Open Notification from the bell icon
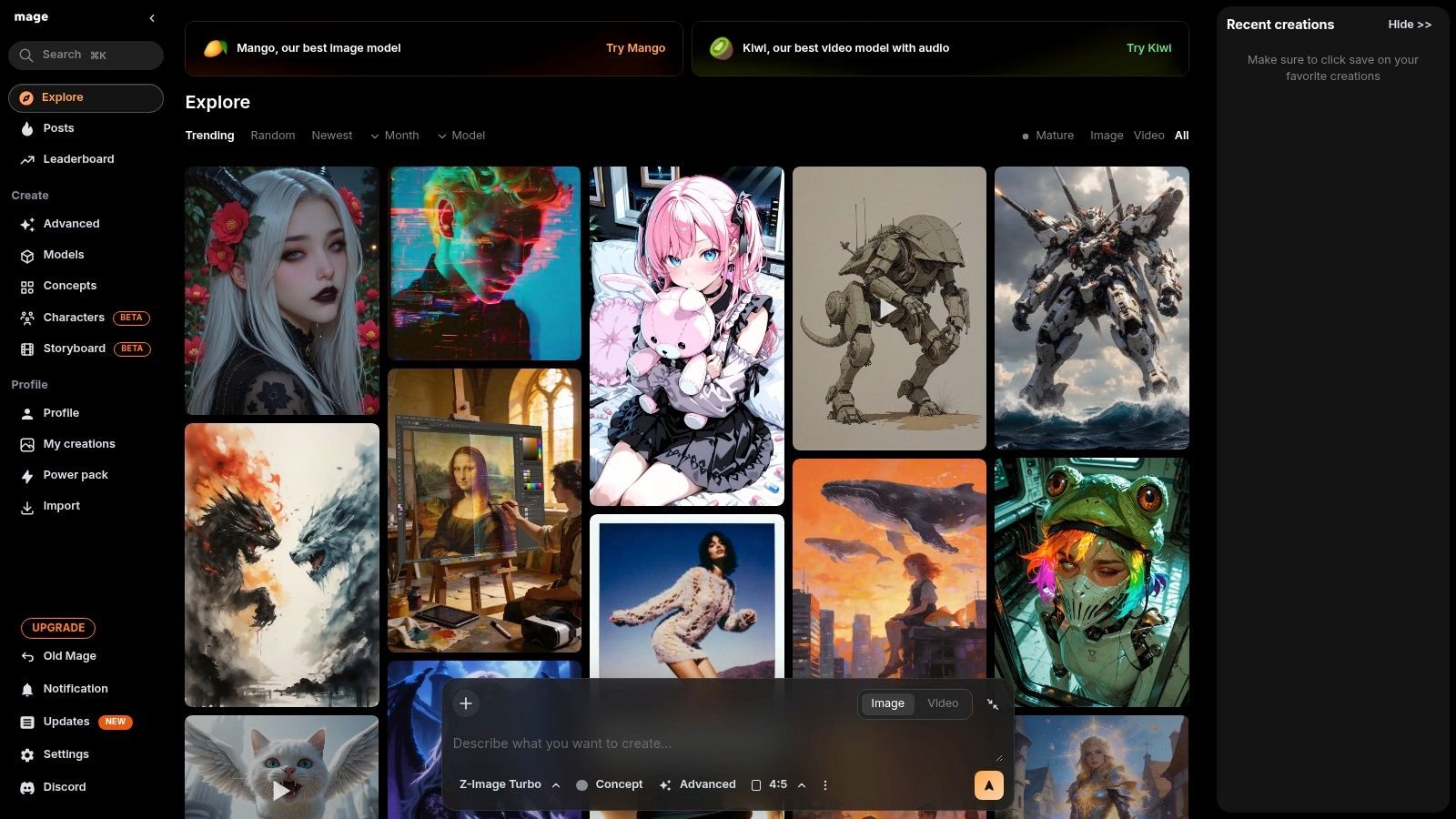The image size is (1456, 819). coord(27,690)
